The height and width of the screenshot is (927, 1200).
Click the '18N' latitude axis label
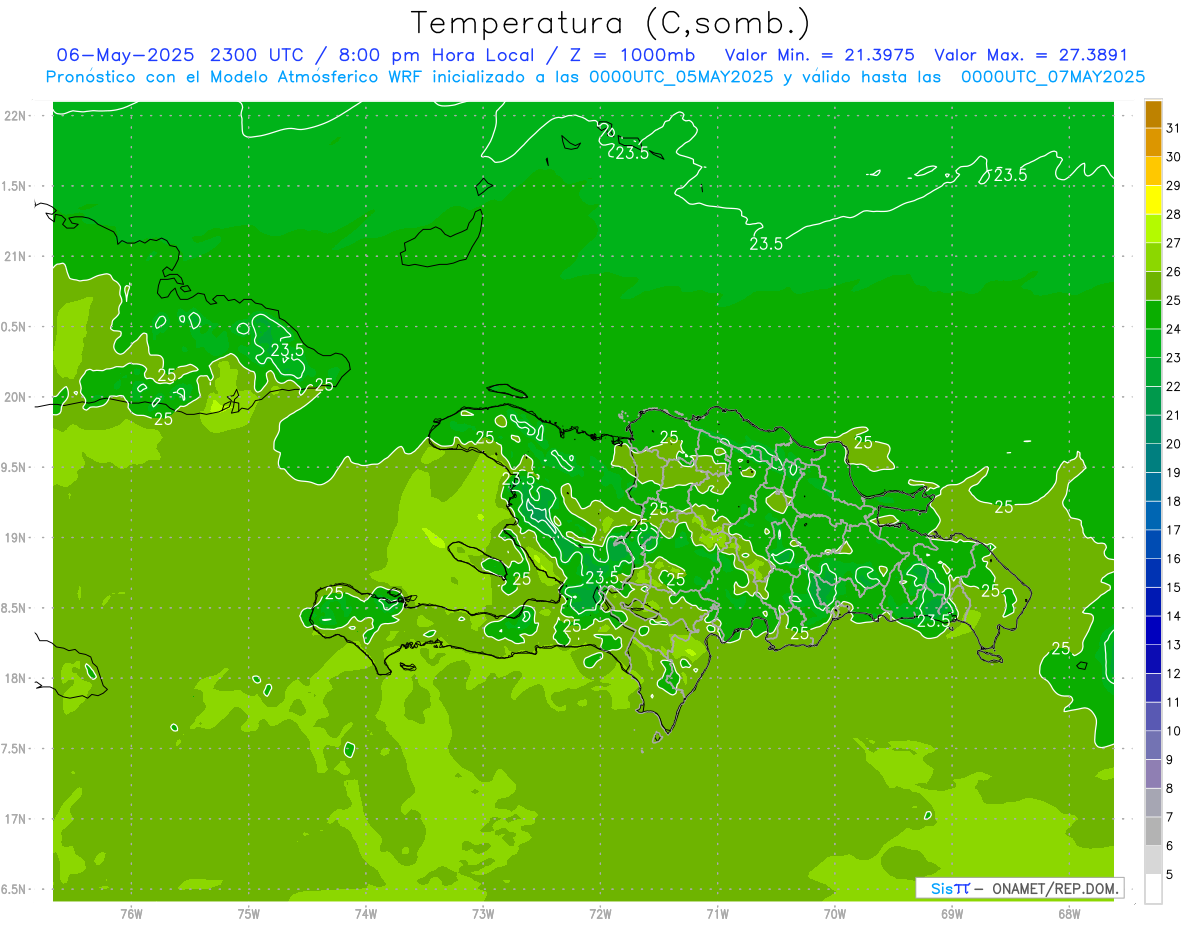coord(15,678)
